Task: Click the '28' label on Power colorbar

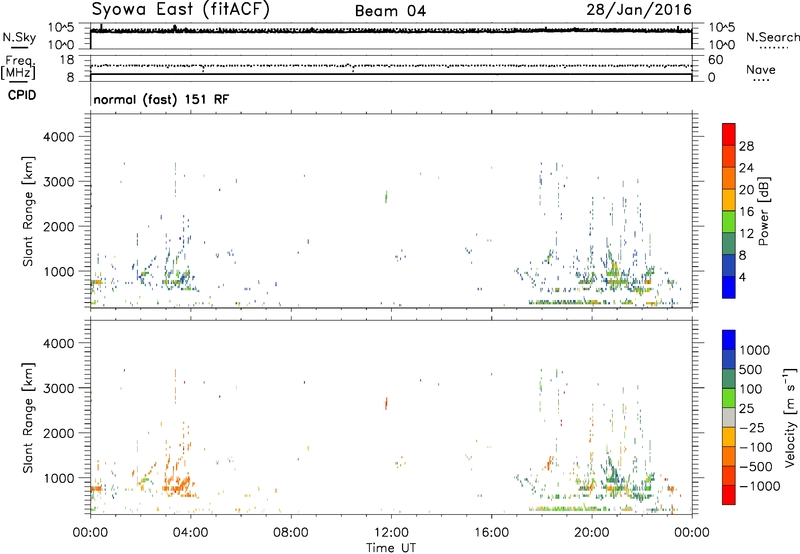Action: (746, 146)
